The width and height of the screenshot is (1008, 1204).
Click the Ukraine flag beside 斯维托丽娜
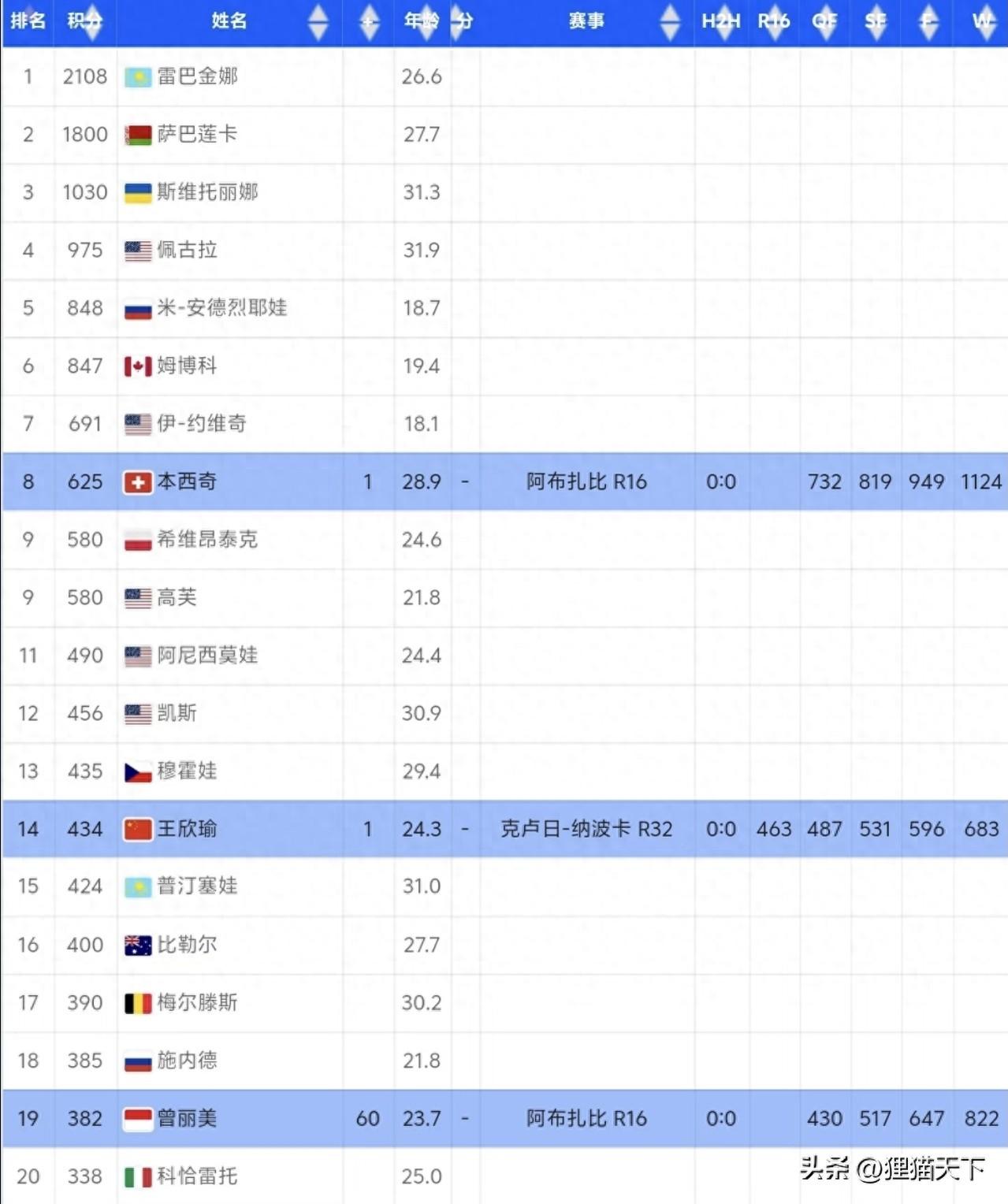138,193
